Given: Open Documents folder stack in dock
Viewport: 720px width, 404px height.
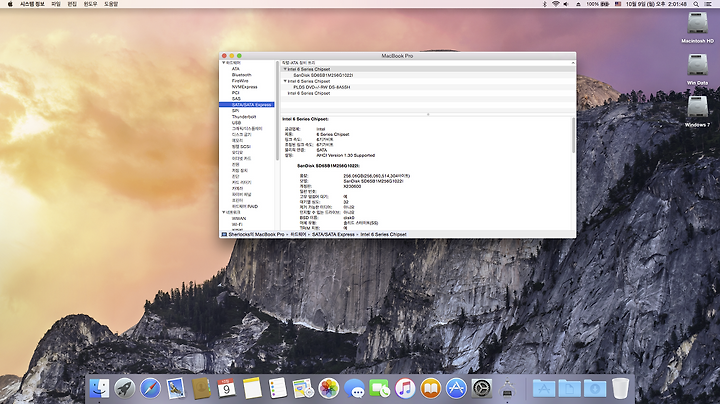Looking at the screenshot, I should [x=569, y=388].
